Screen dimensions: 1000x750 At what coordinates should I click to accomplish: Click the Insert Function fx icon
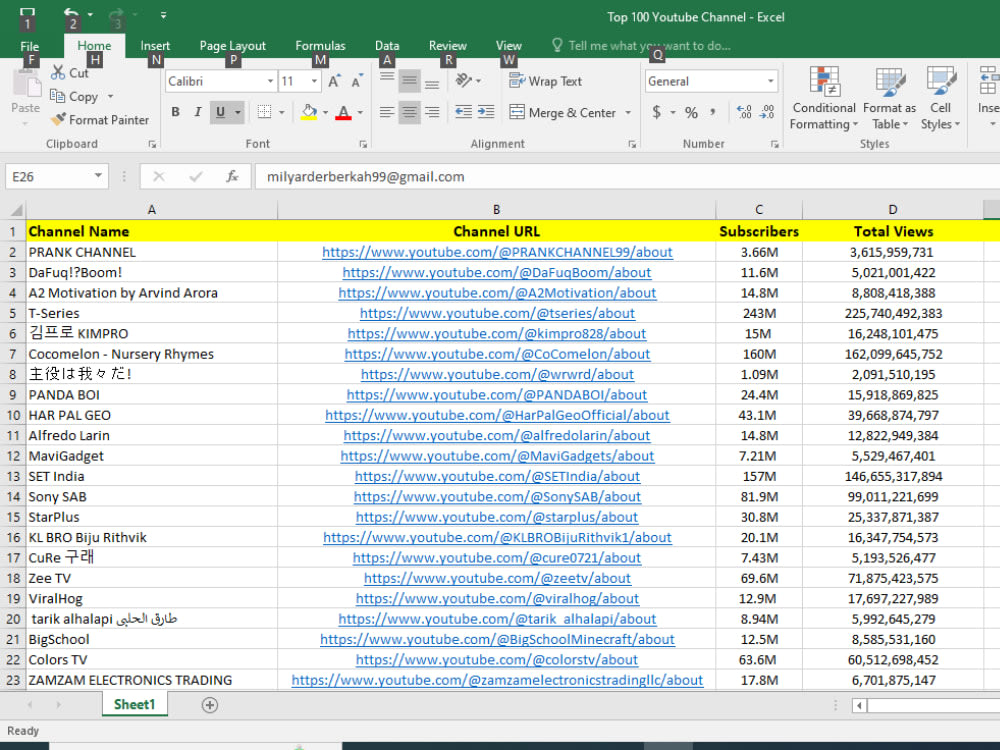tap(232, 177)
